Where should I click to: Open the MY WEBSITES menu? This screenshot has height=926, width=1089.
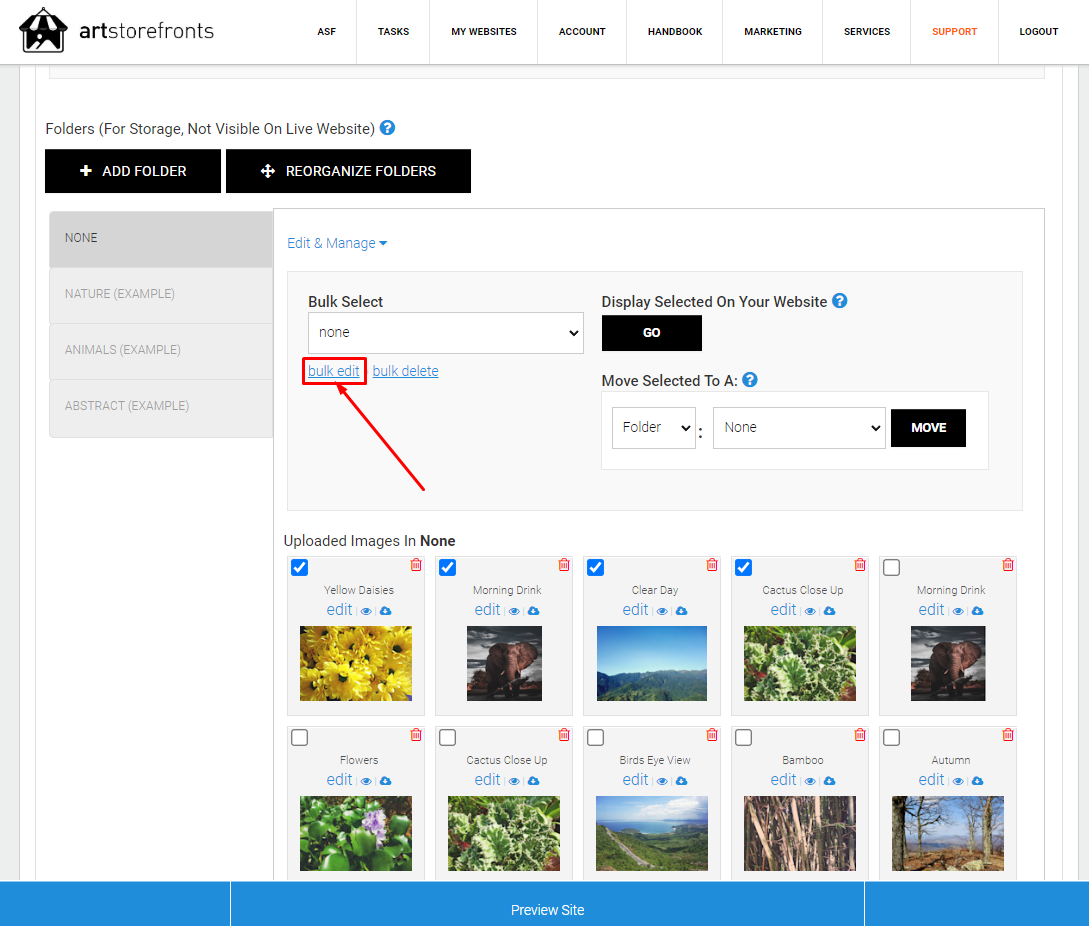click(483, 32)
